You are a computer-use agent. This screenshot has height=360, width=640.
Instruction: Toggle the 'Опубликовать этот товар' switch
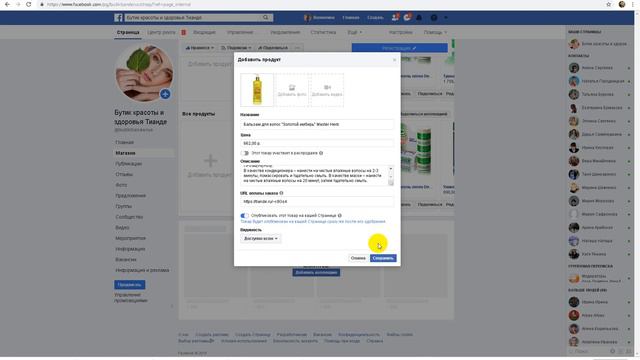coord(244,216)
